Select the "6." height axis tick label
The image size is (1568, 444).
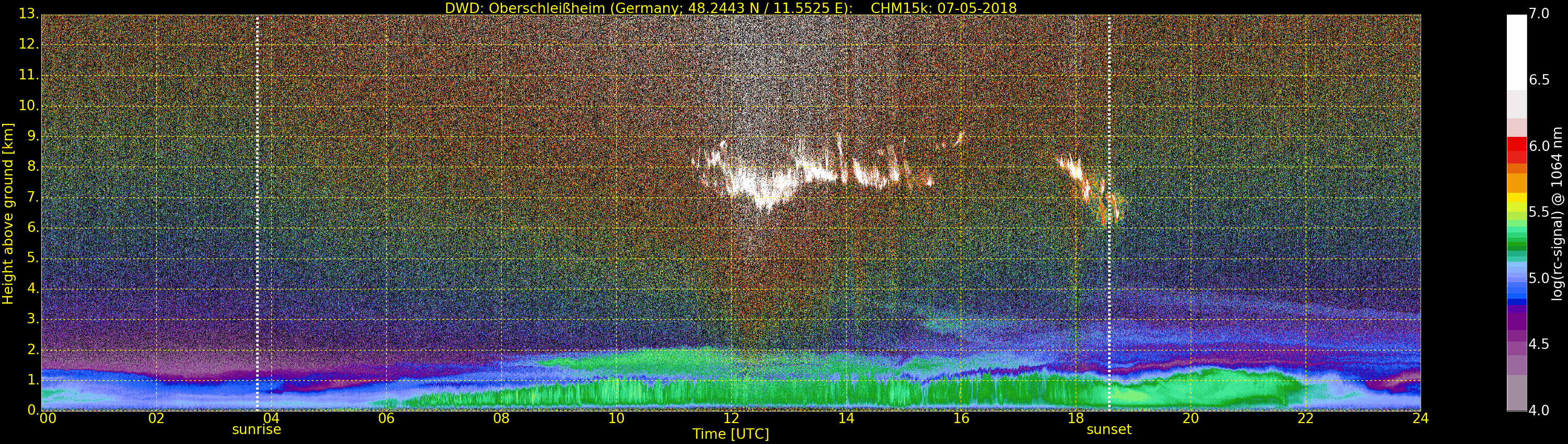pos(32,227)
